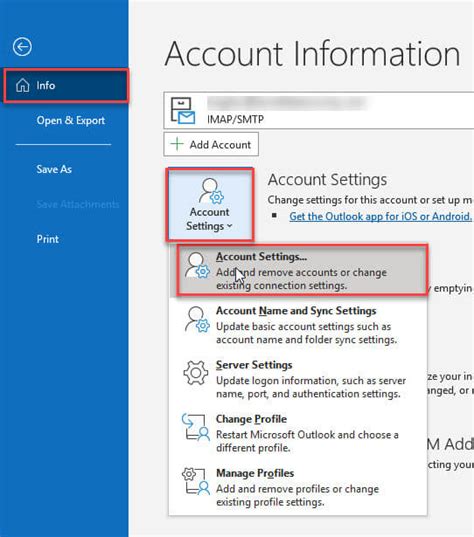The image size is (474, 537).
Task: Click the Change Profile icon
Action: [196, 427]
